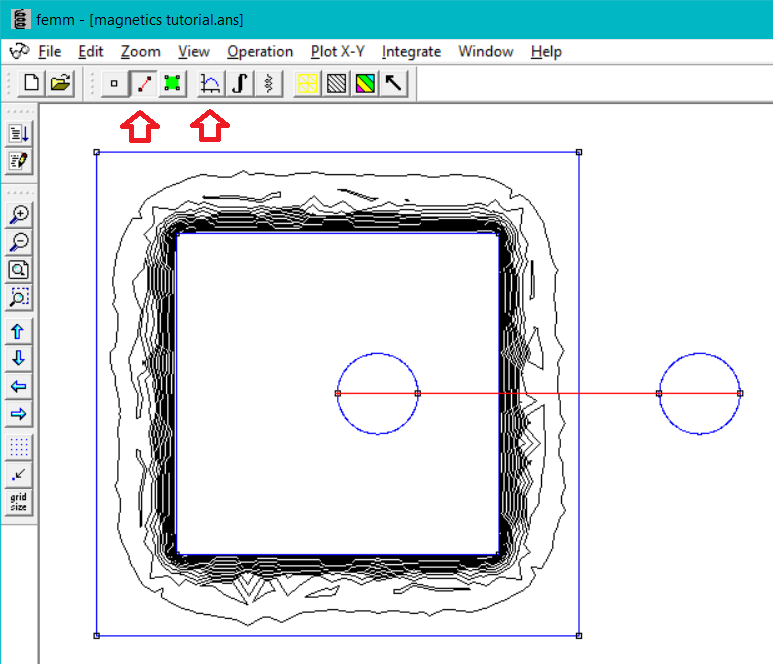Click the integral symbol icon
The image size is (773, 664).
click(x=240, y=83)
